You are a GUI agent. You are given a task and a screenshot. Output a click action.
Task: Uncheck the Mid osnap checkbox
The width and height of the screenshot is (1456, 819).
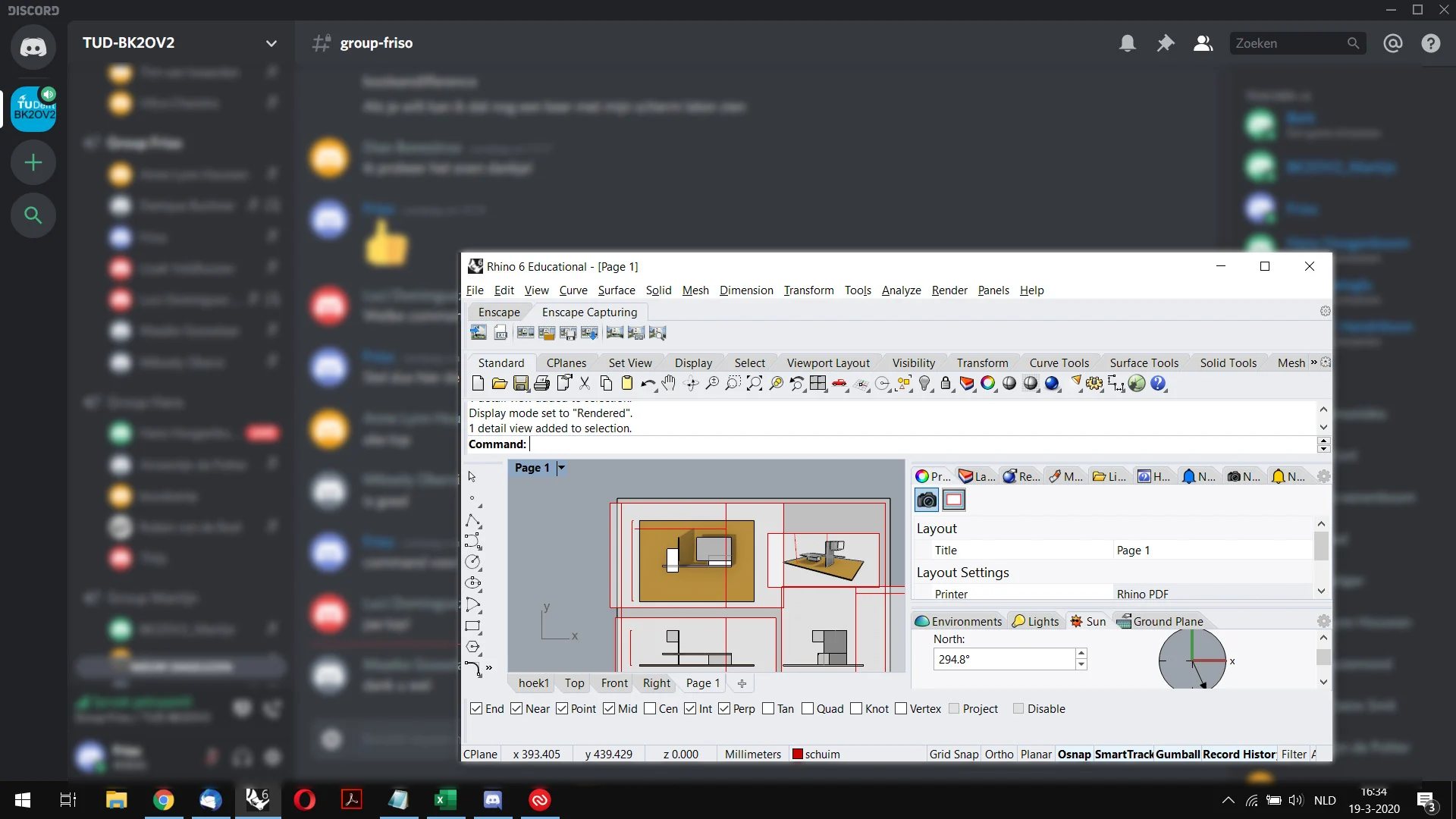[x=609, y=708]
